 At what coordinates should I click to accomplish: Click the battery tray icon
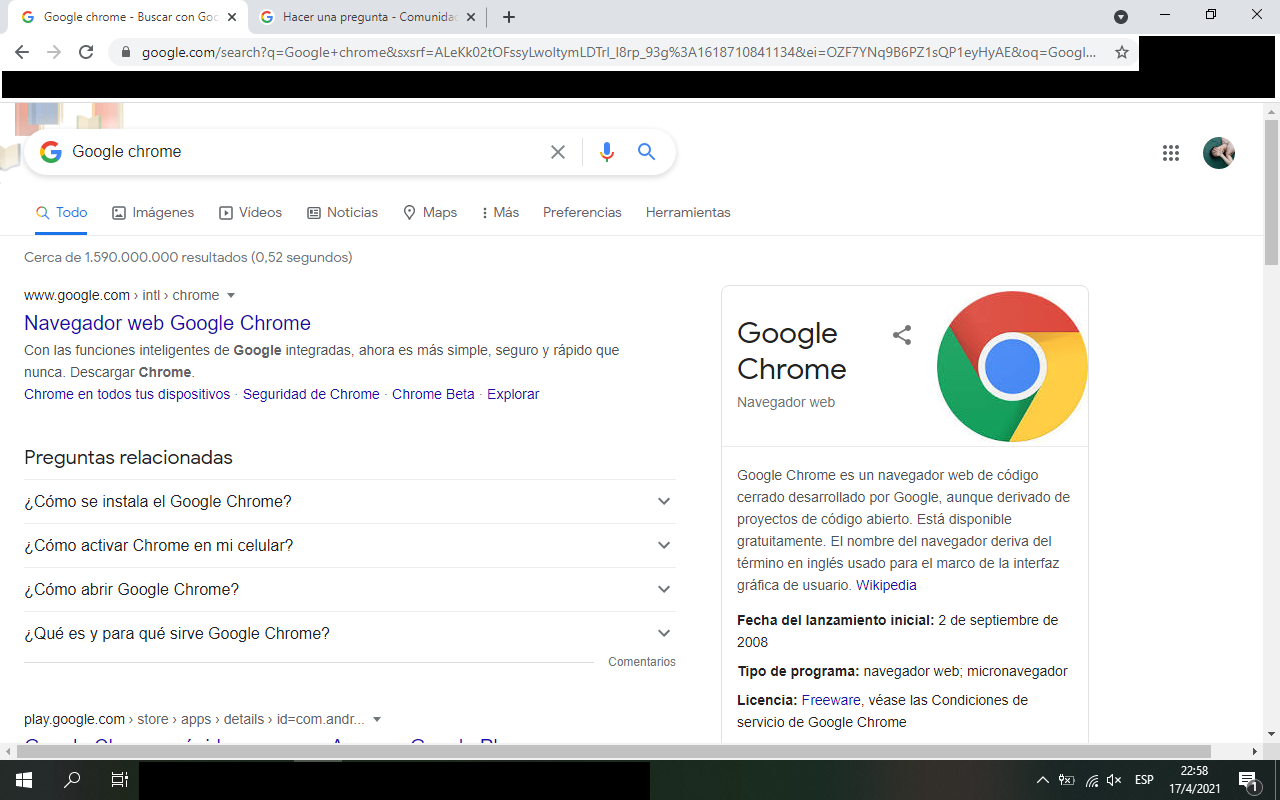[x=1067, y=780]
